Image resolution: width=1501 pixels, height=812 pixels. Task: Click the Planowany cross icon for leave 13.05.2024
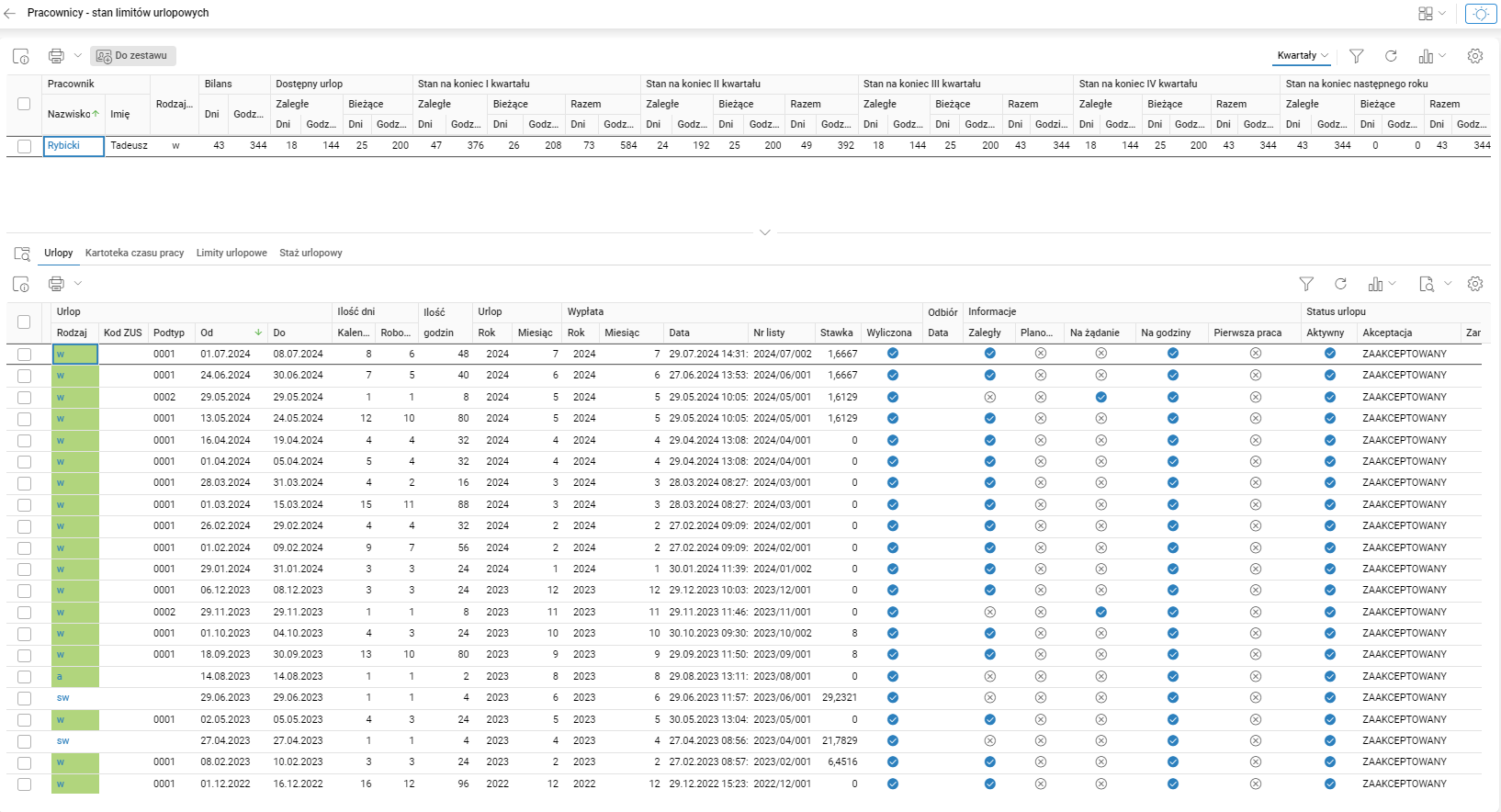click(x=1041, y=418)
